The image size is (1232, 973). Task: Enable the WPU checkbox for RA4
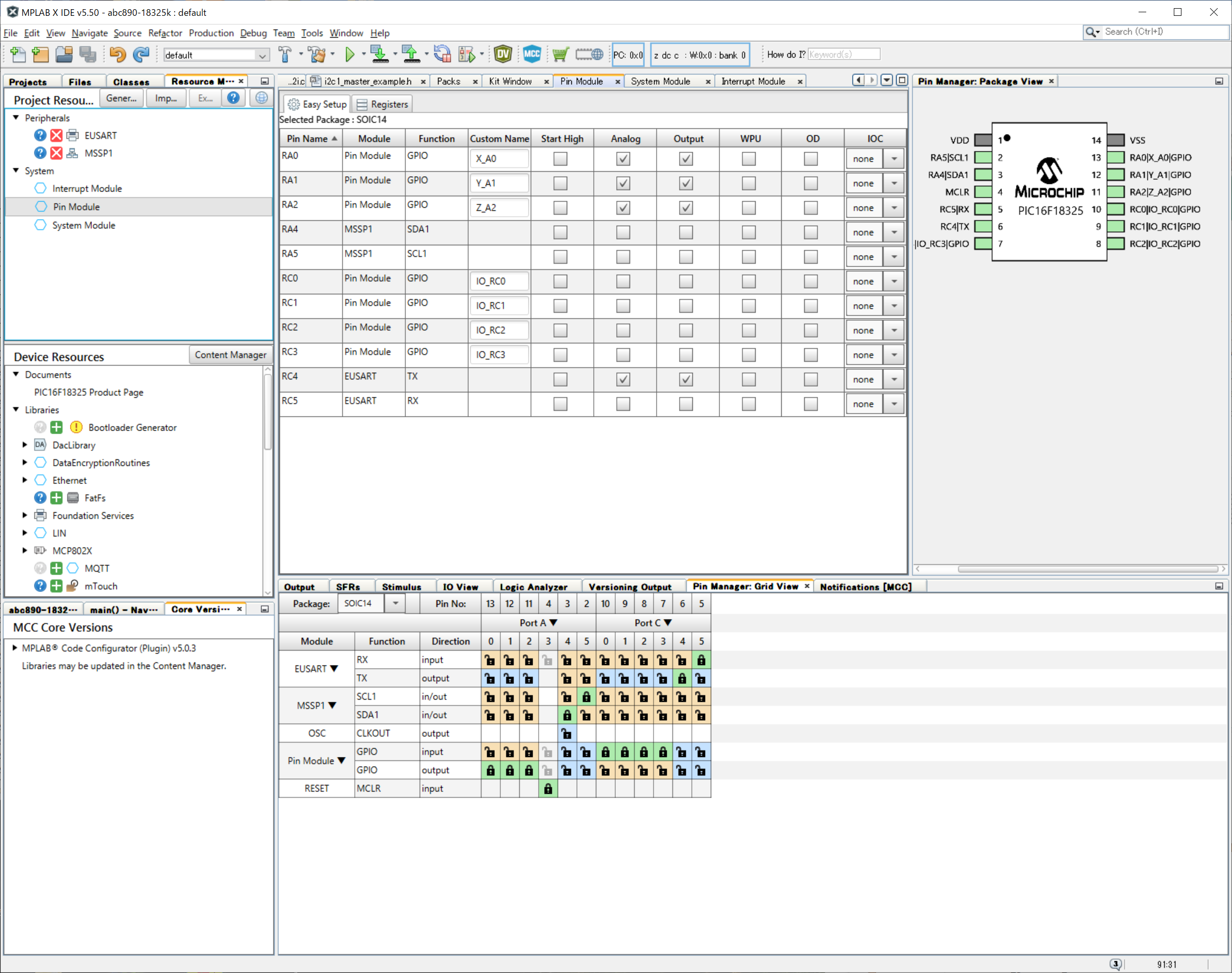tap(748, 232)
